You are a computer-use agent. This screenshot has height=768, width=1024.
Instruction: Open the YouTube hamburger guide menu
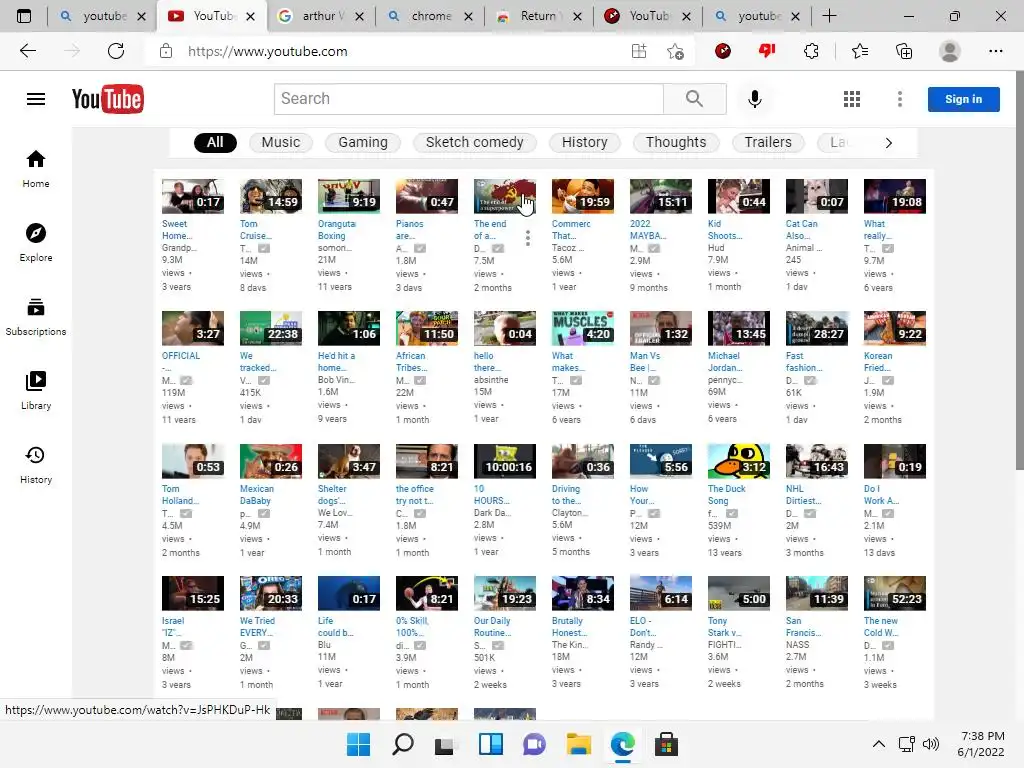(x=36, y=99)
